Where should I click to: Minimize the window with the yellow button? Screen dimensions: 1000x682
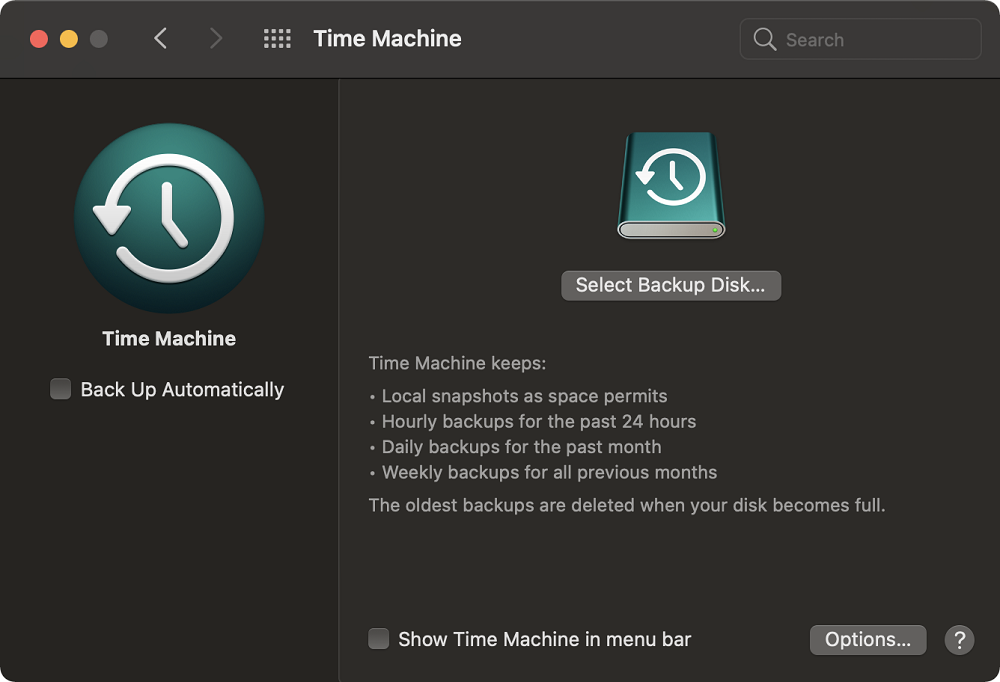tap(69, 39)
